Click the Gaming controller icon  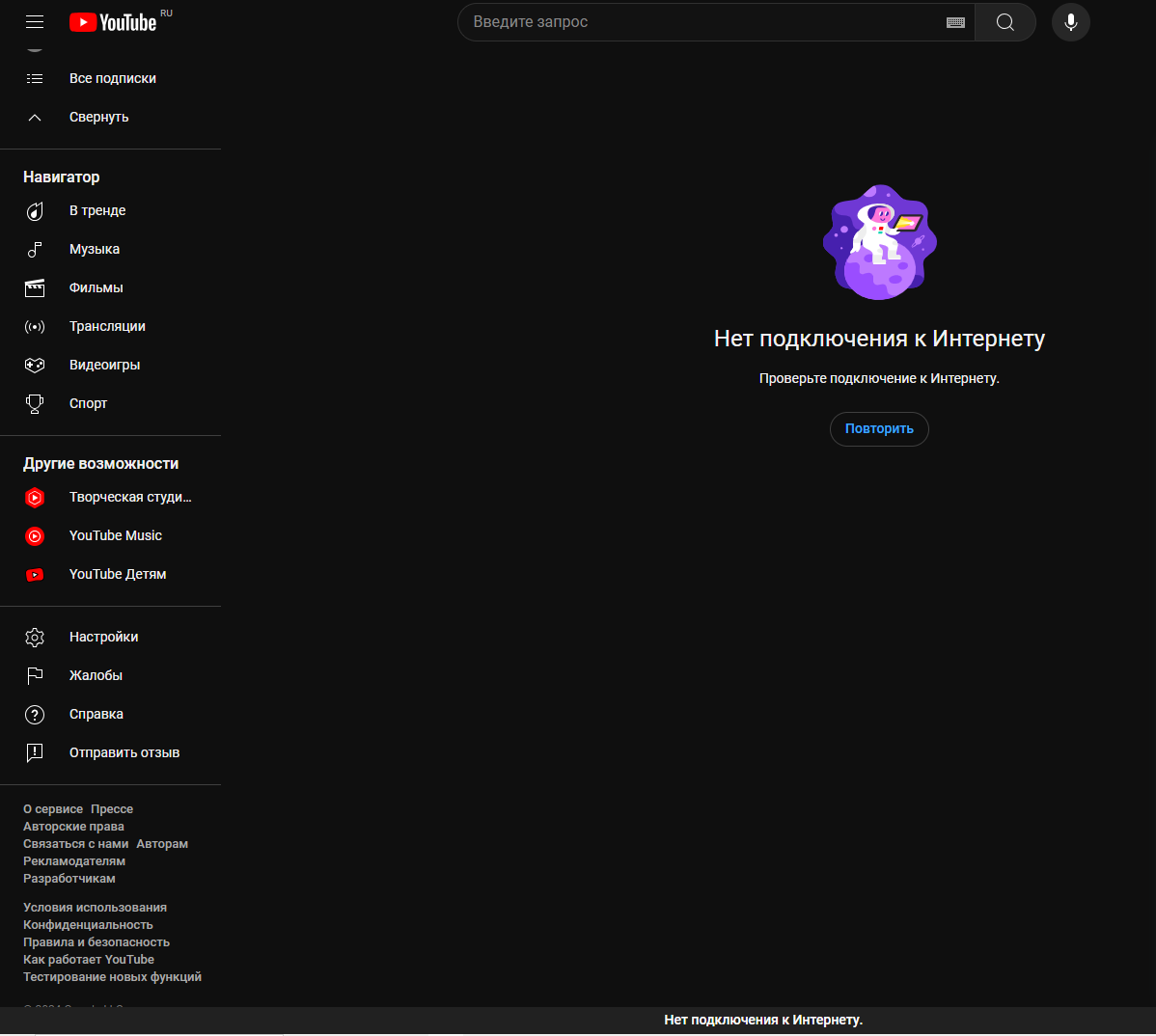click(x=35, y=365)
